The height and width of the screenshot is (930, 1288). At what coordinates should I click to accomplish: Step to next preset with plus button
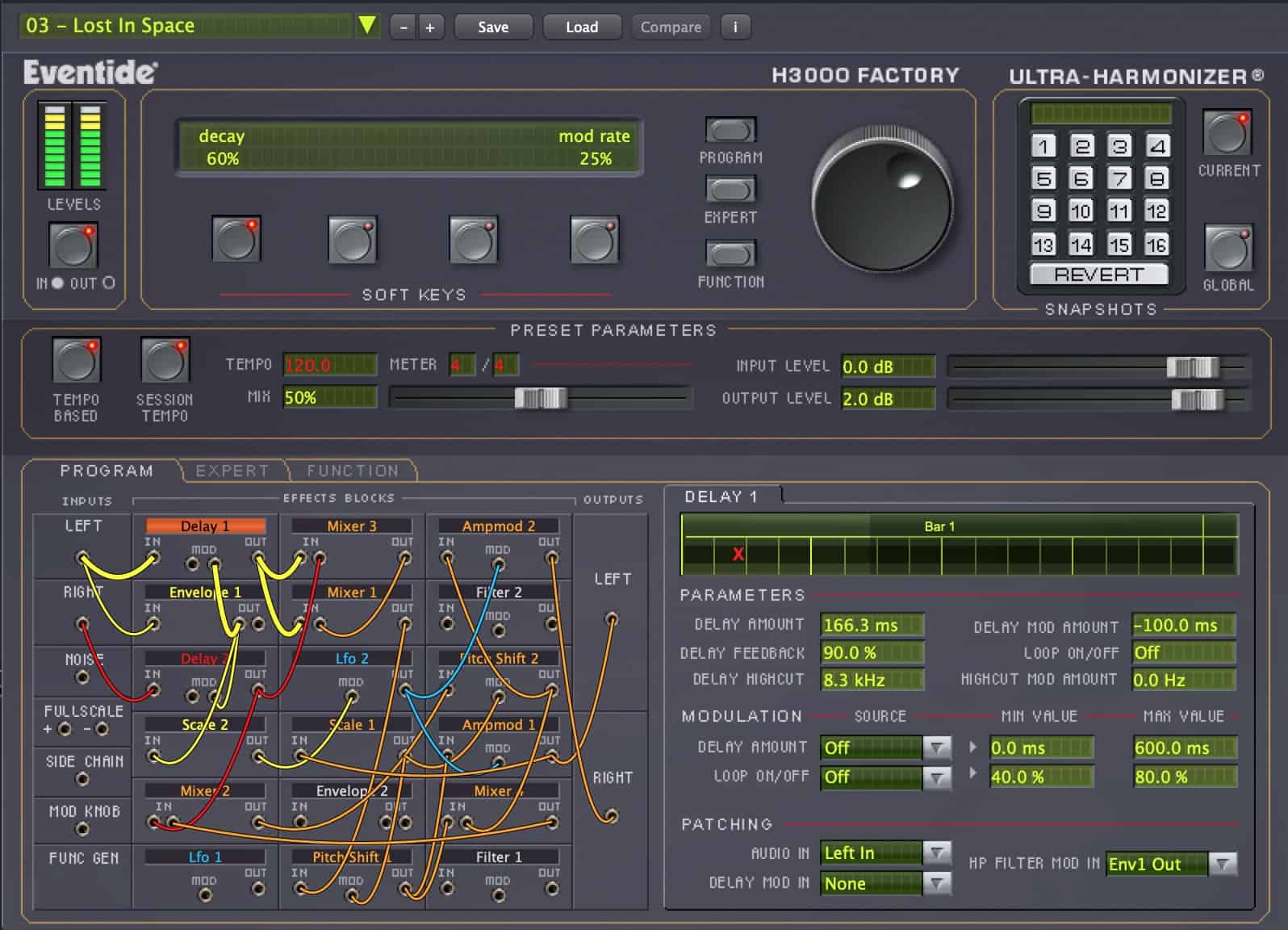[430, 27]
